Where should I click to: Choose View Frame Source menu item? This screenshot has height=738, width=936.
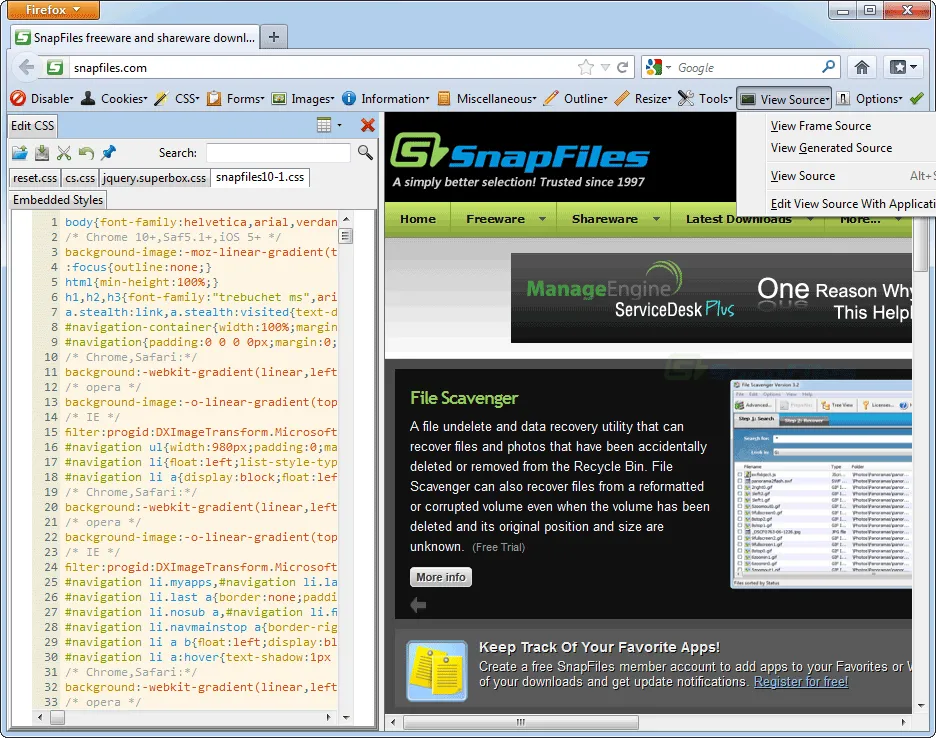(820, 126)
